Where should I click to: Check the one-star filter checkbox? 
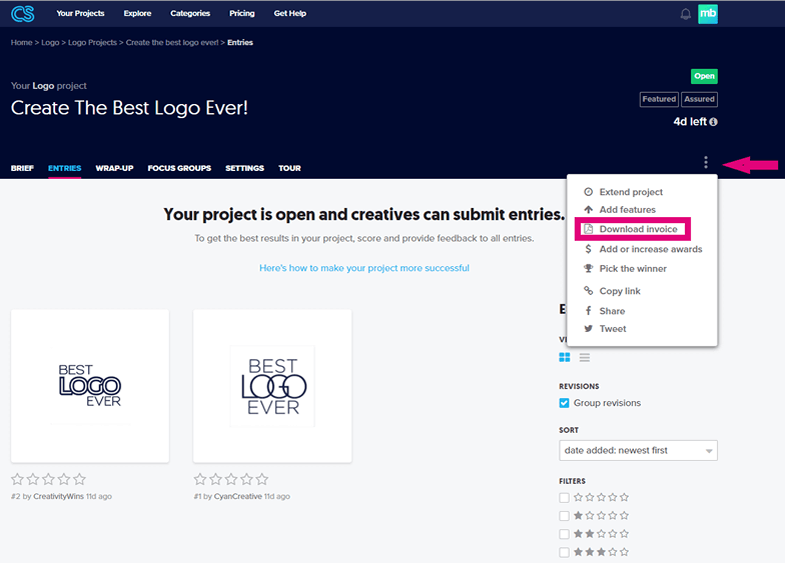coord(564,515)
